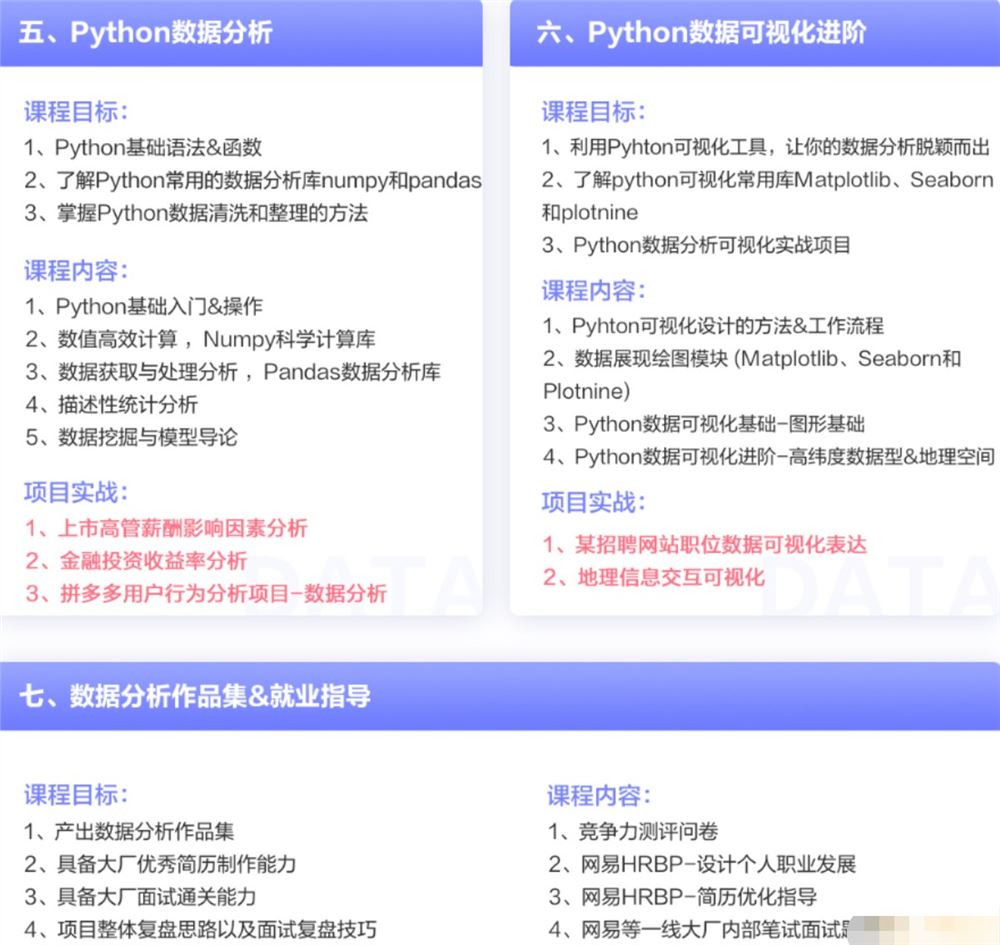Click '2、数值高效计算，Numpy科学计算库'
This screenshot has width=1000, height=945.
[x=200, y=339]
